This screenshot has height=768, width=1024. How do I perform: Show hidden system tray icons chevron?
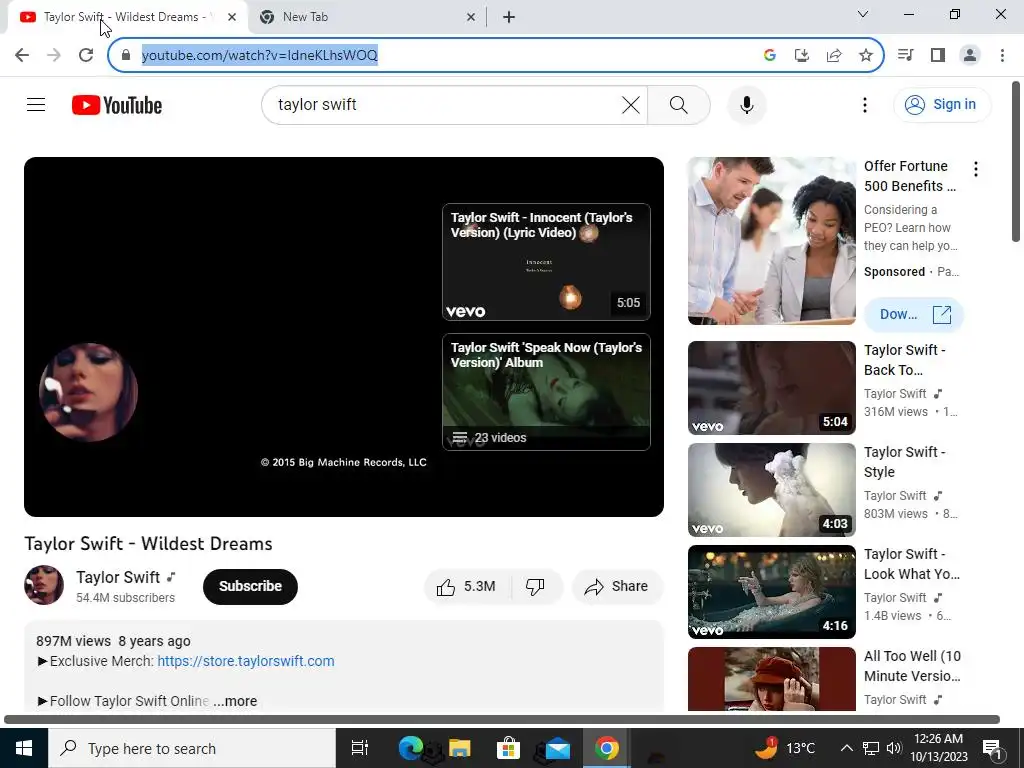point(846,748)
